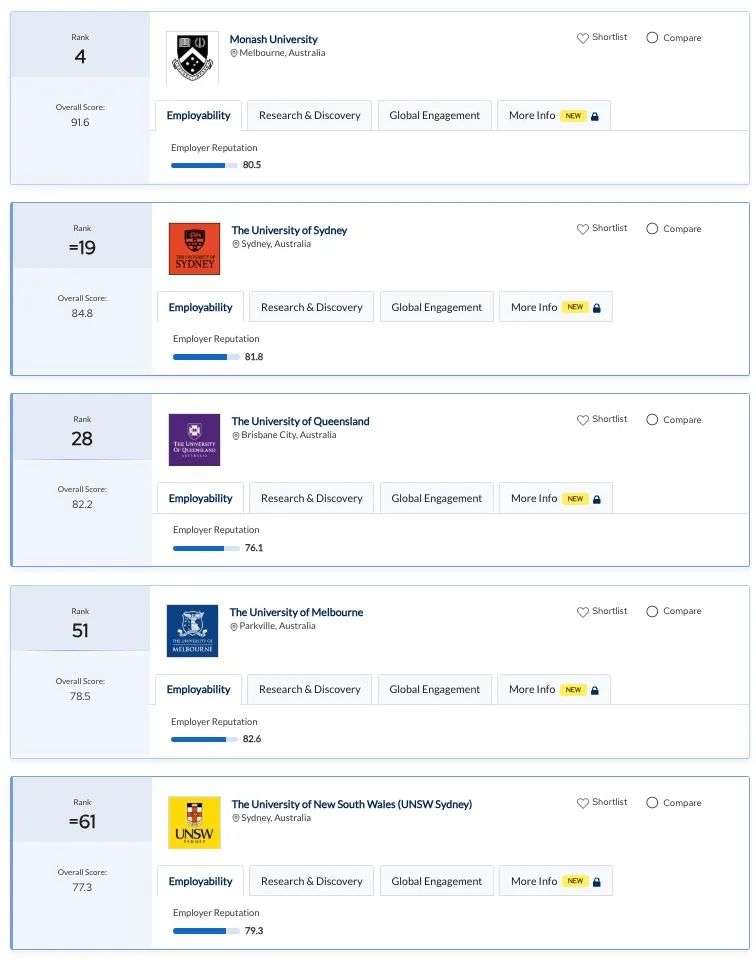Click heart icon for University of Sydney
The height and width of the screenshot is (960, 756).
pyautogui.click(x=582, y=229)
